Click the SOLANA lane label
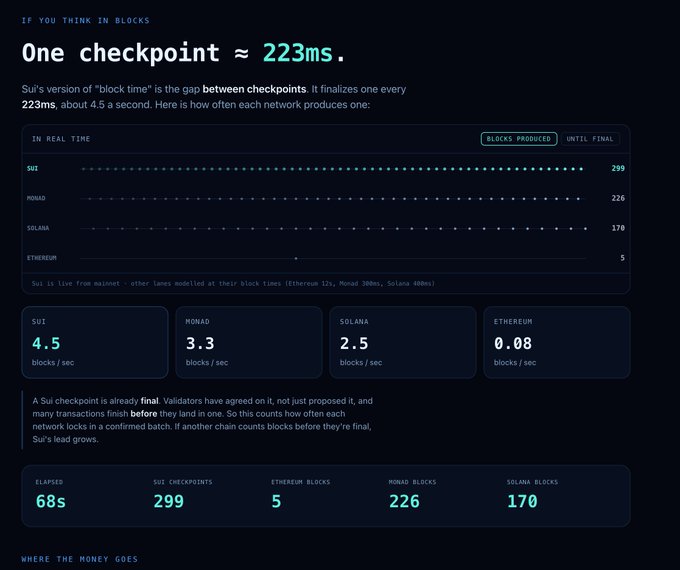680x570 pixels. click(x=38, y=228)
